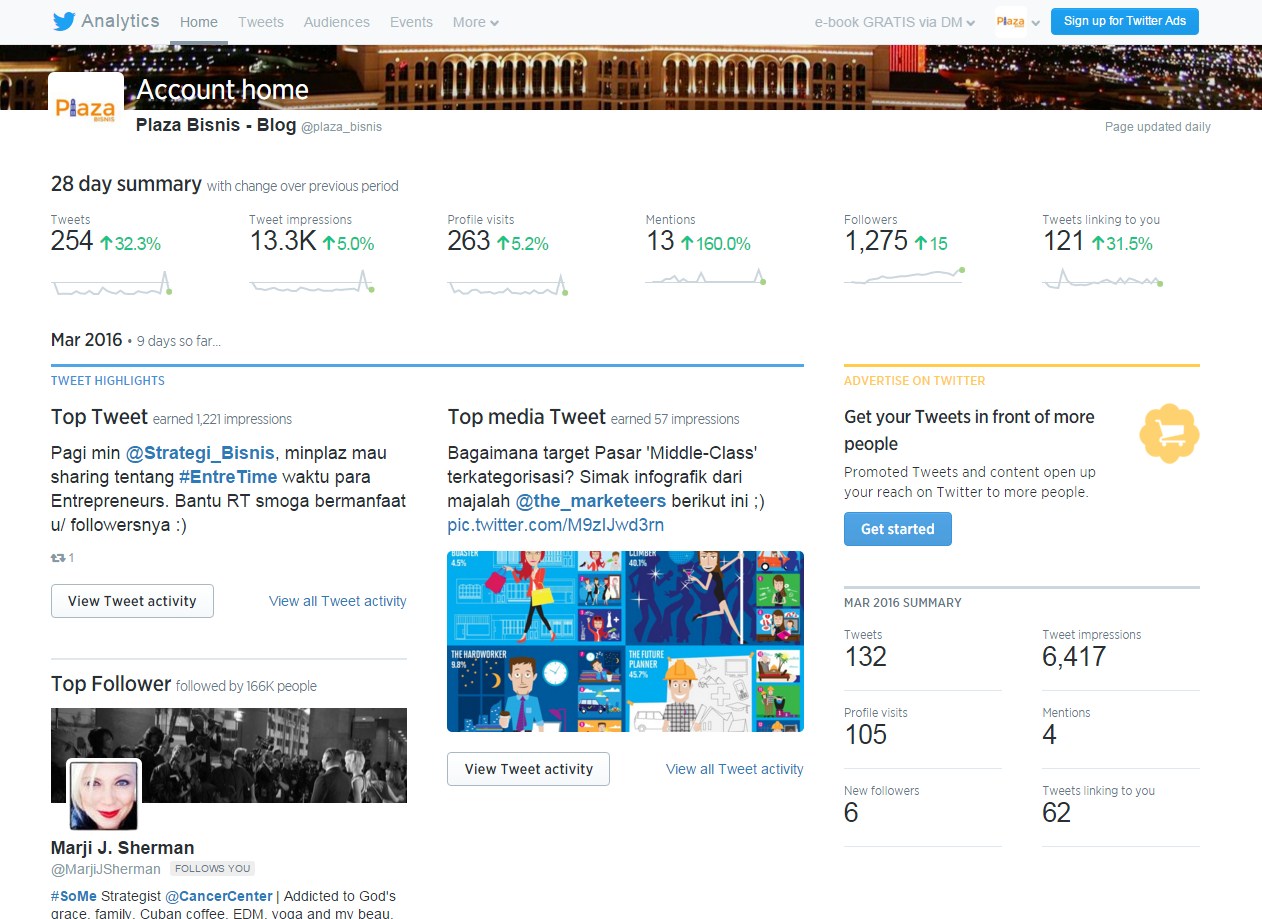
Task: Click the Profile visits sparkline chart
Action: (x=507, y=283)
